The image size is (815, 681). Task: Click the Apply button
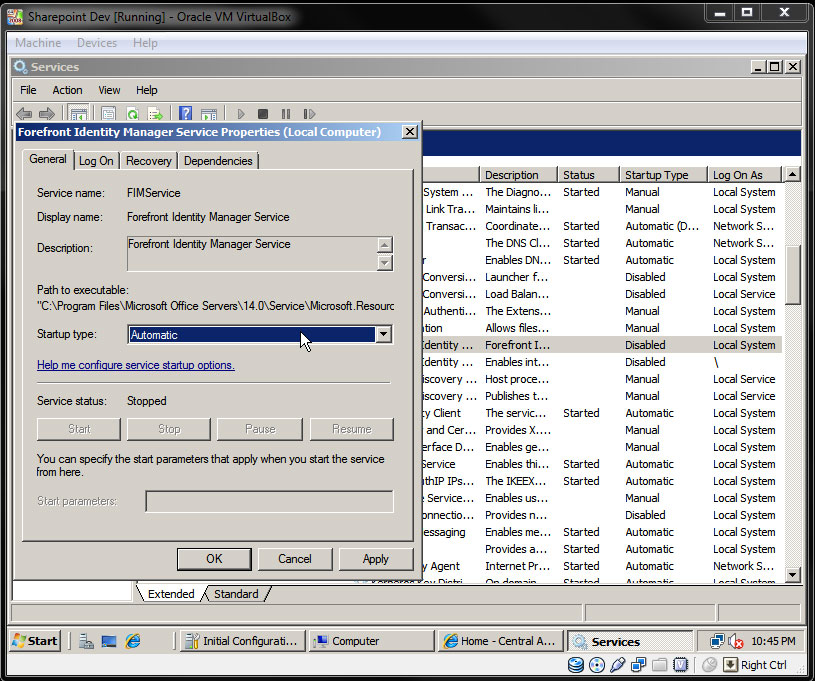(x=376, y=559)
